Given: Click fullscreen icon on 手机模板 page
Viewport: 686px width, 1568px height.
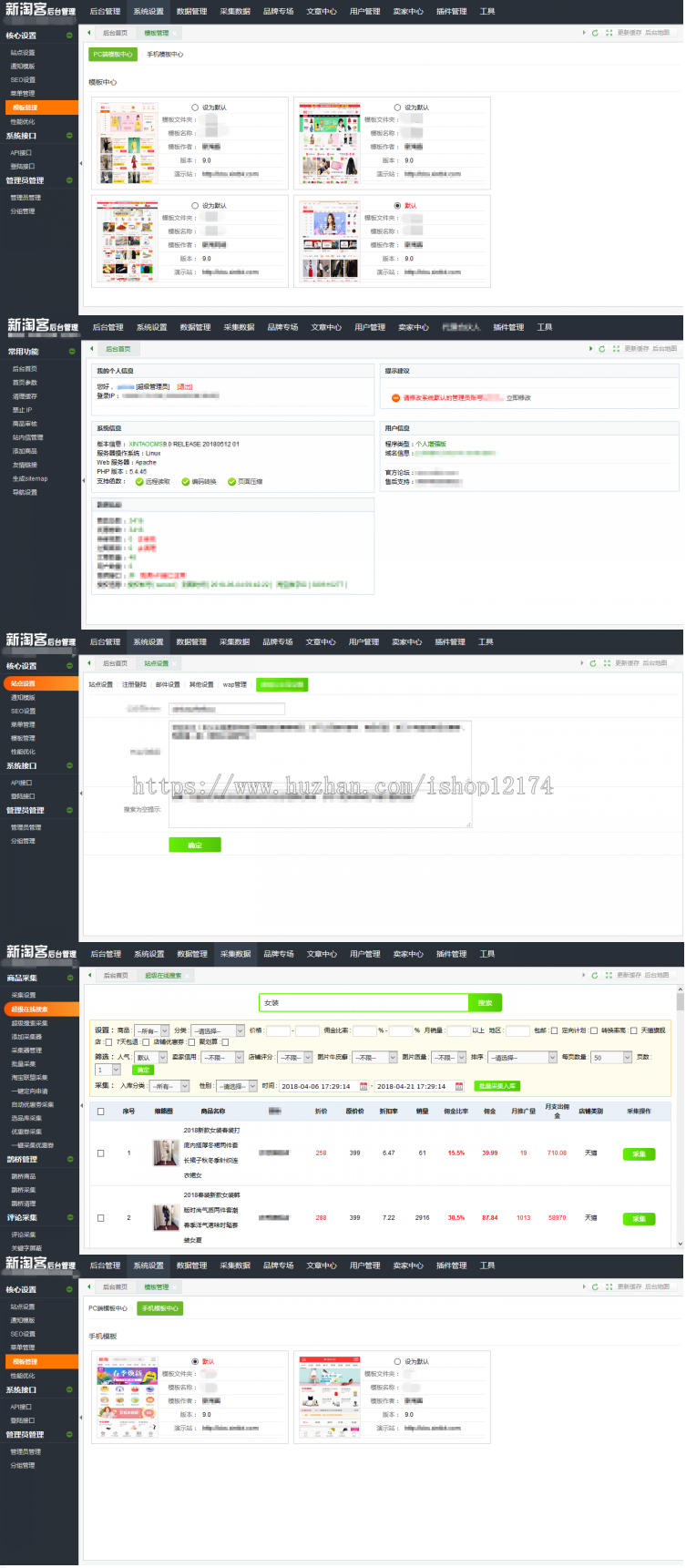Looking at the screenshot, I should [x=609, y=1287].
